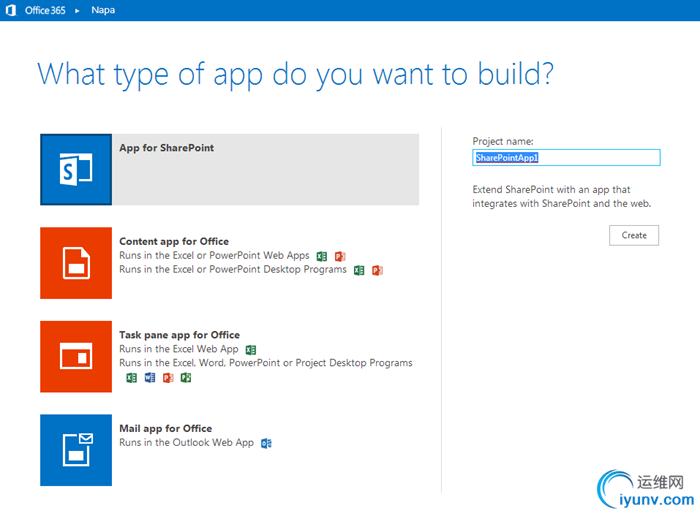
Task: Click the Project name text field
Action: [566, 158]
